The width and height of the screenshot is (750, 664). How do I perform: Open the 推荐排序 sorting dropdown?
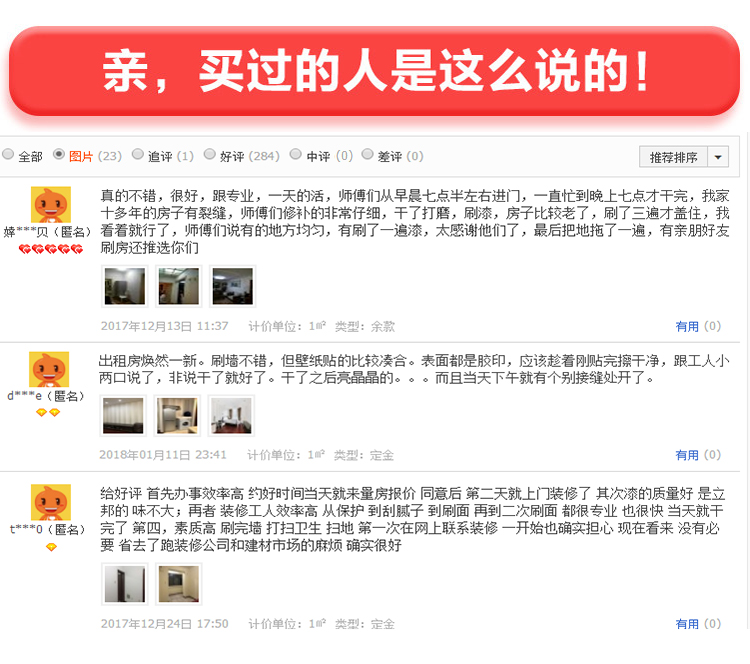point(673,157)
